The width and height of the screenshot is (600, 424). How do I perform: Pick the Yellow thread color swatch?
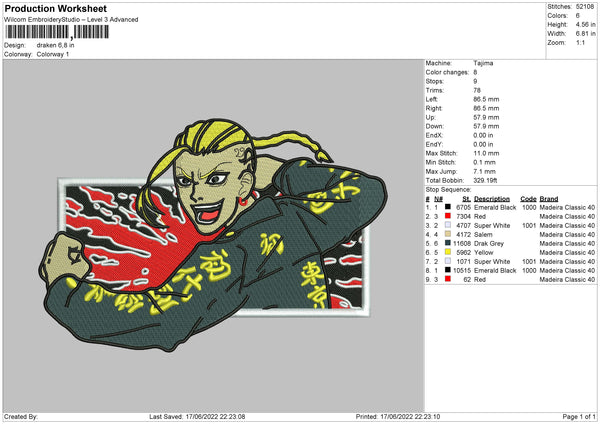pyautogui.click(x=448, y=252)
